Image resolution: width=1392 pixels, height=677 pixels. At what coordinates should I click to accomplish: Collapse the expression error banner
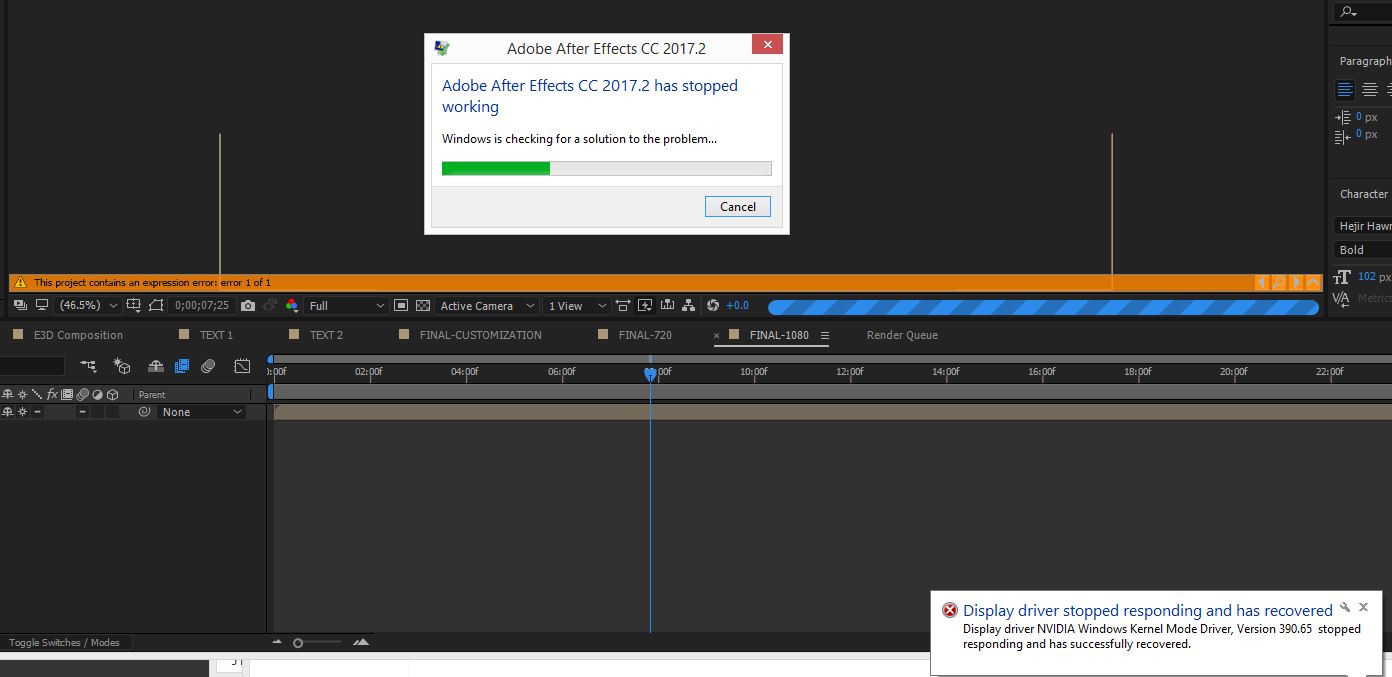pyautogui.click(x=1314, y=283)
